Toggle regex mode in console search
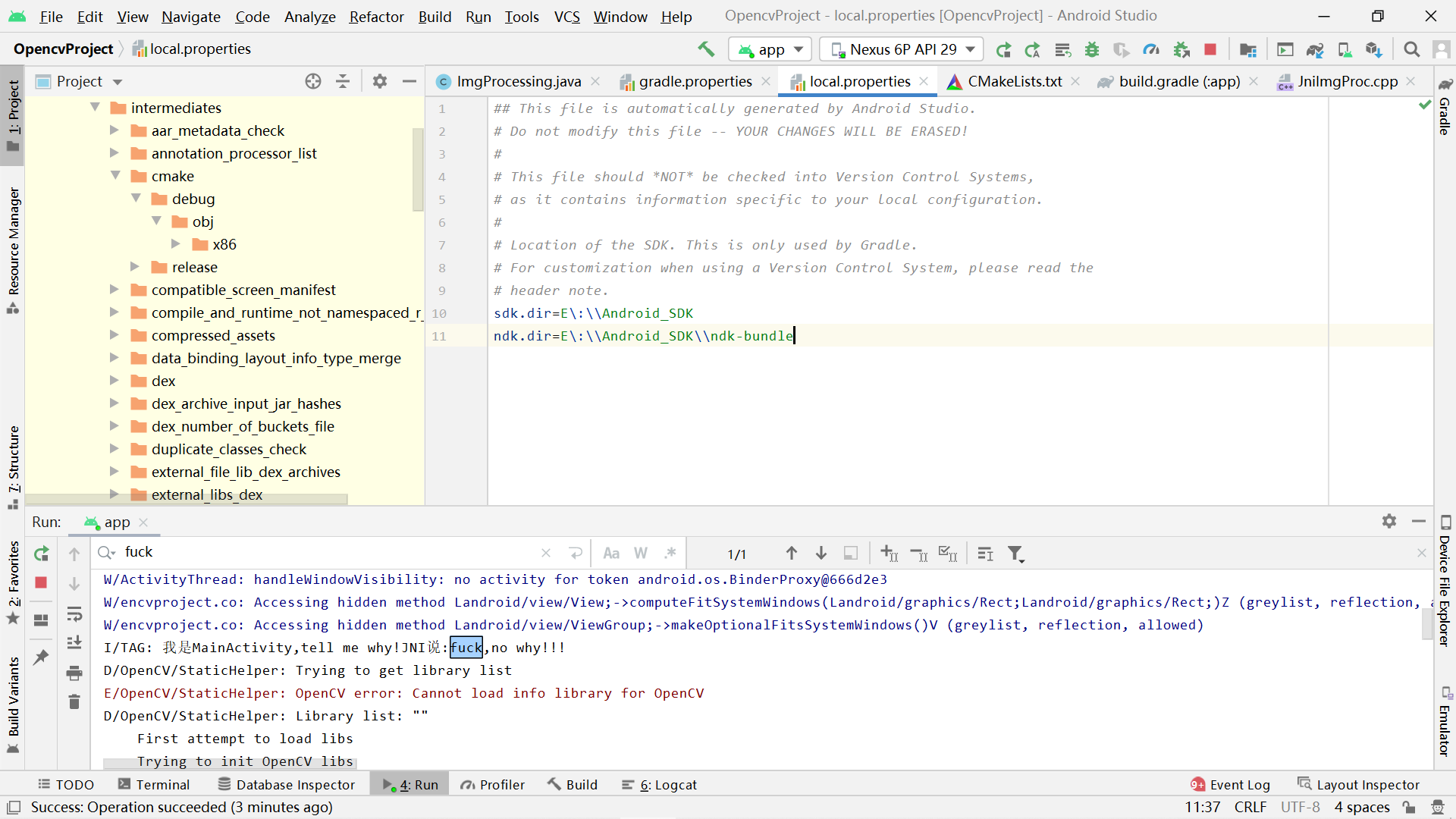 click(670, 553)
